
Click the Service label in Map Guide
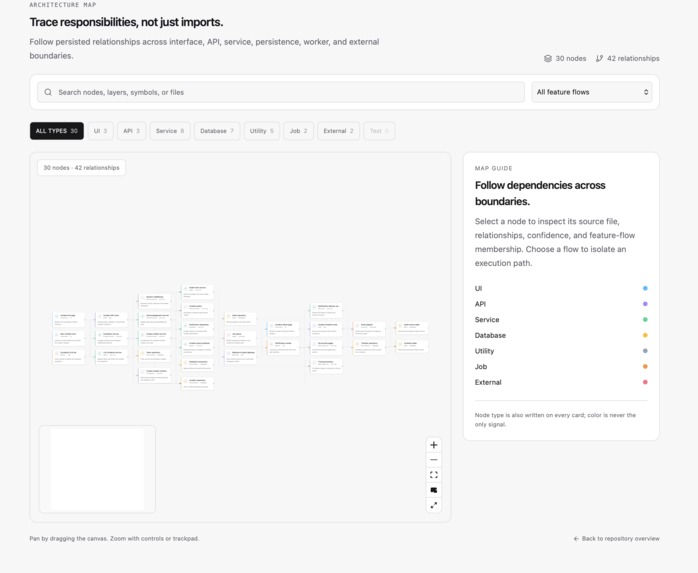point(487,320)
